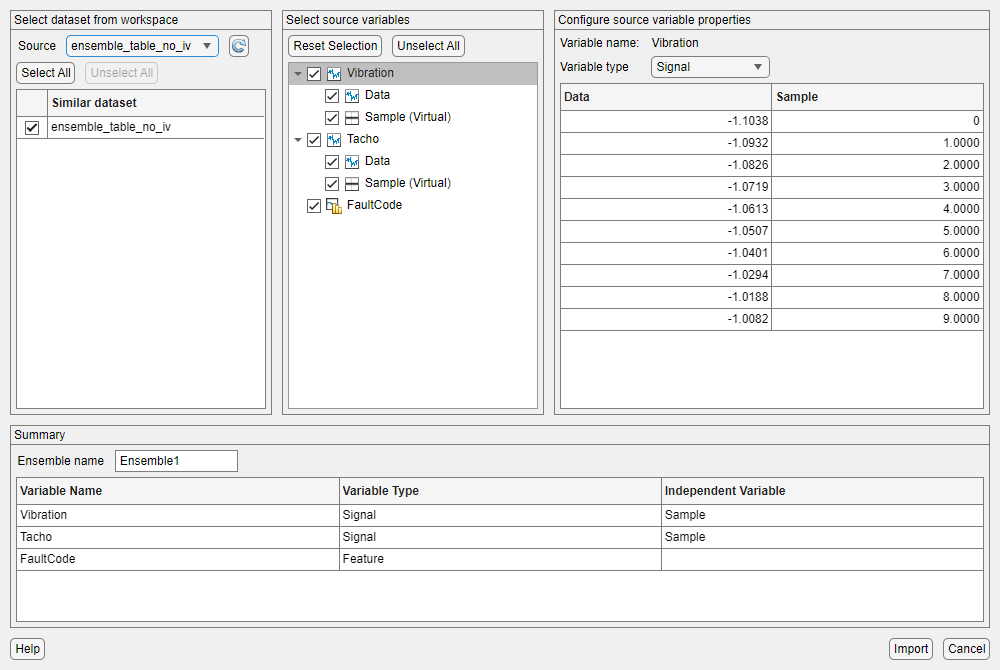Toggle the FaultCode checkbox
The height and width of the screenshot is (670, 1000).
pos(314,206)
